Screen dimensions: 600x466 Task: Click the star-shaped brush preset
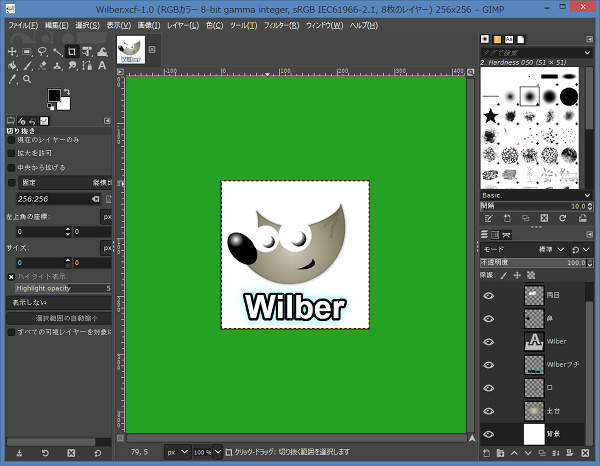click(x=492, y=117)
